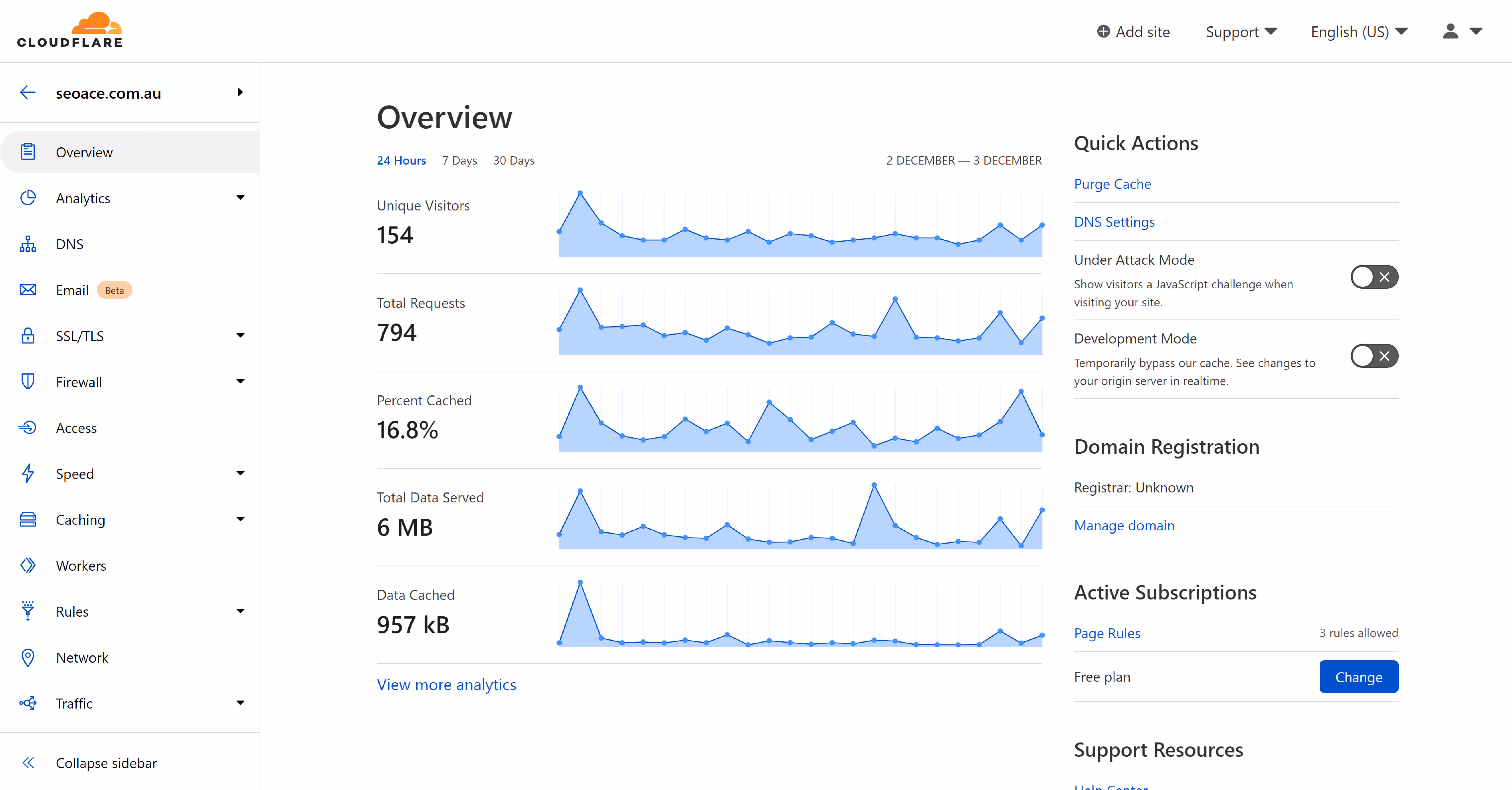Click the Email envelope icon
The image size is (1512, 790).
coord(28,290)
